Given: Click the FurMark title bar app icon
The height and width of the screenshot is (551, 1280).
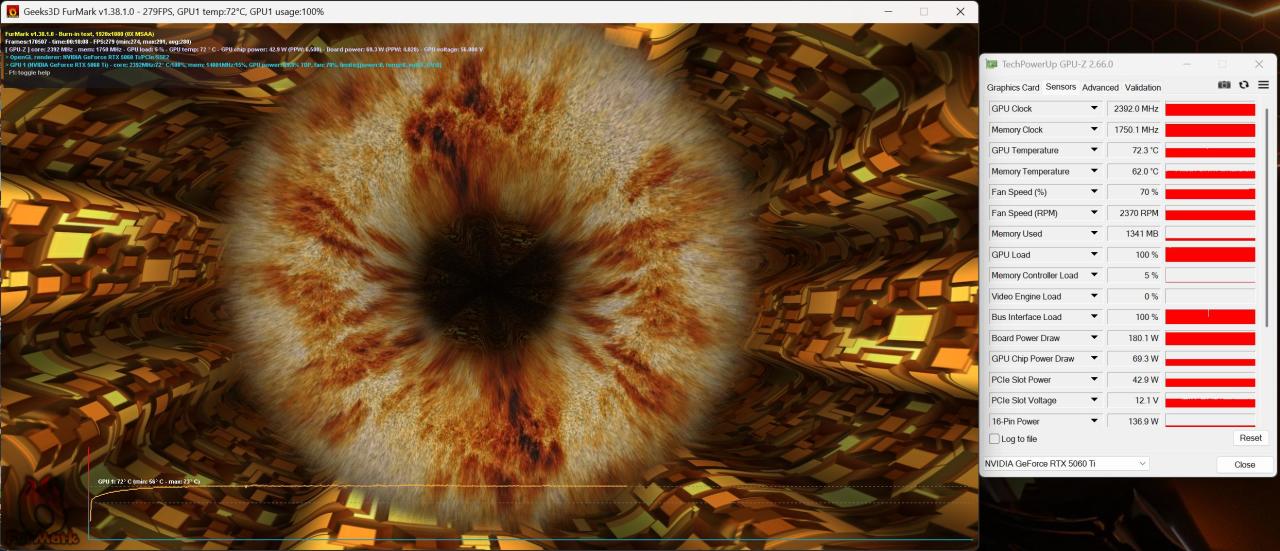Looking at the screenshot, I should click(x=13, y=12).
